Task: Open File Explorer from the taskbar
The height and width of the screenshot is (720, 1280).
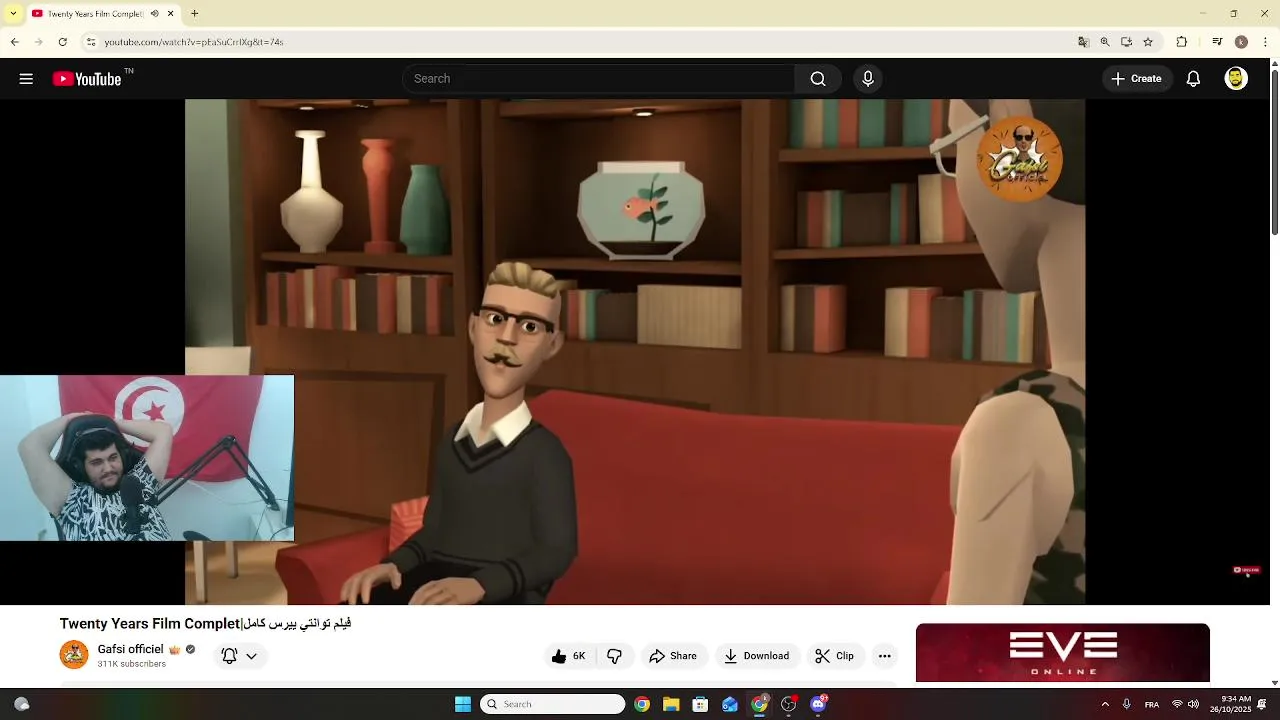Action: [x=671, y=704]
